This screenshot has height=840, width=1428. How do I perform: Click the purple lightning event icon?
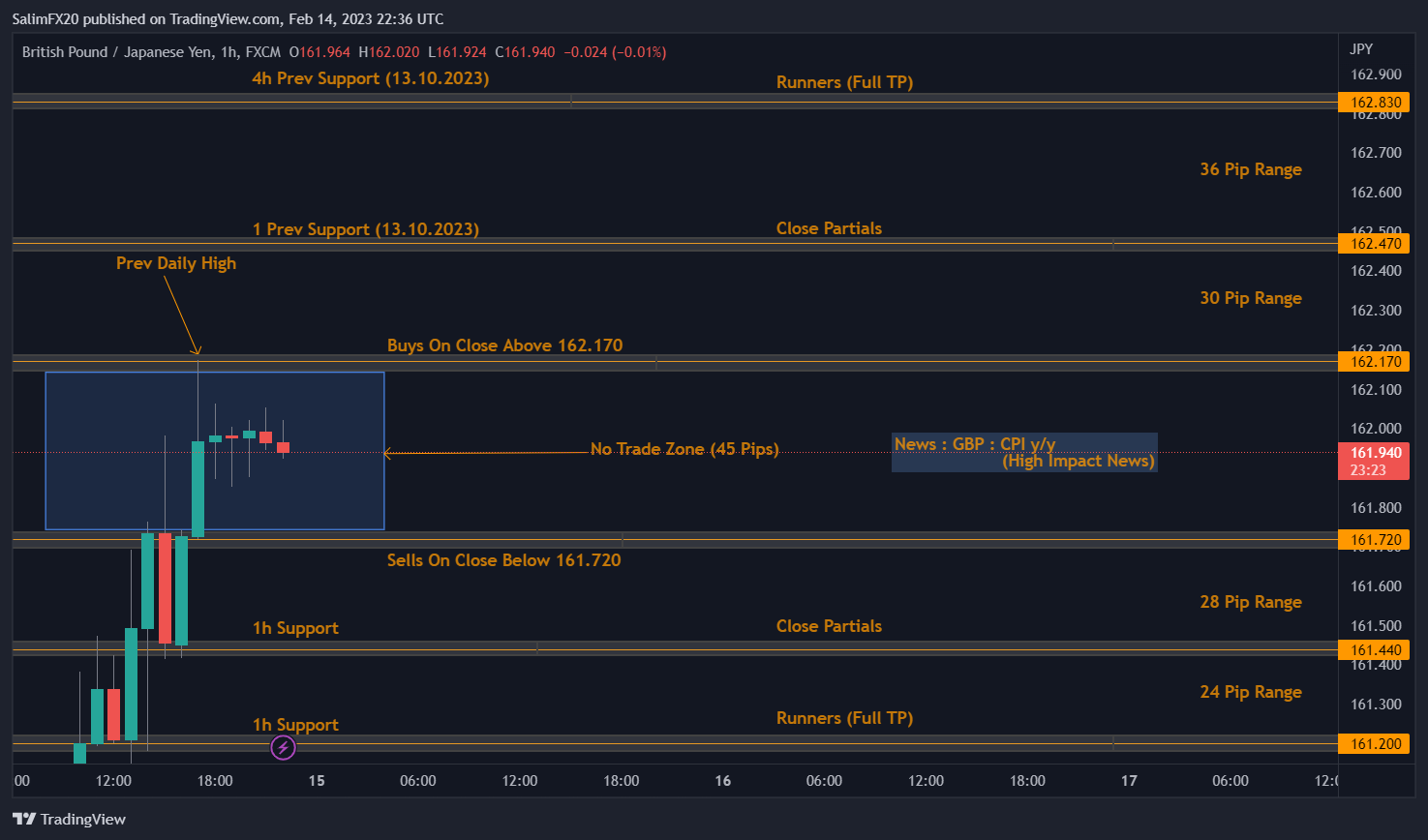[283, 747]
